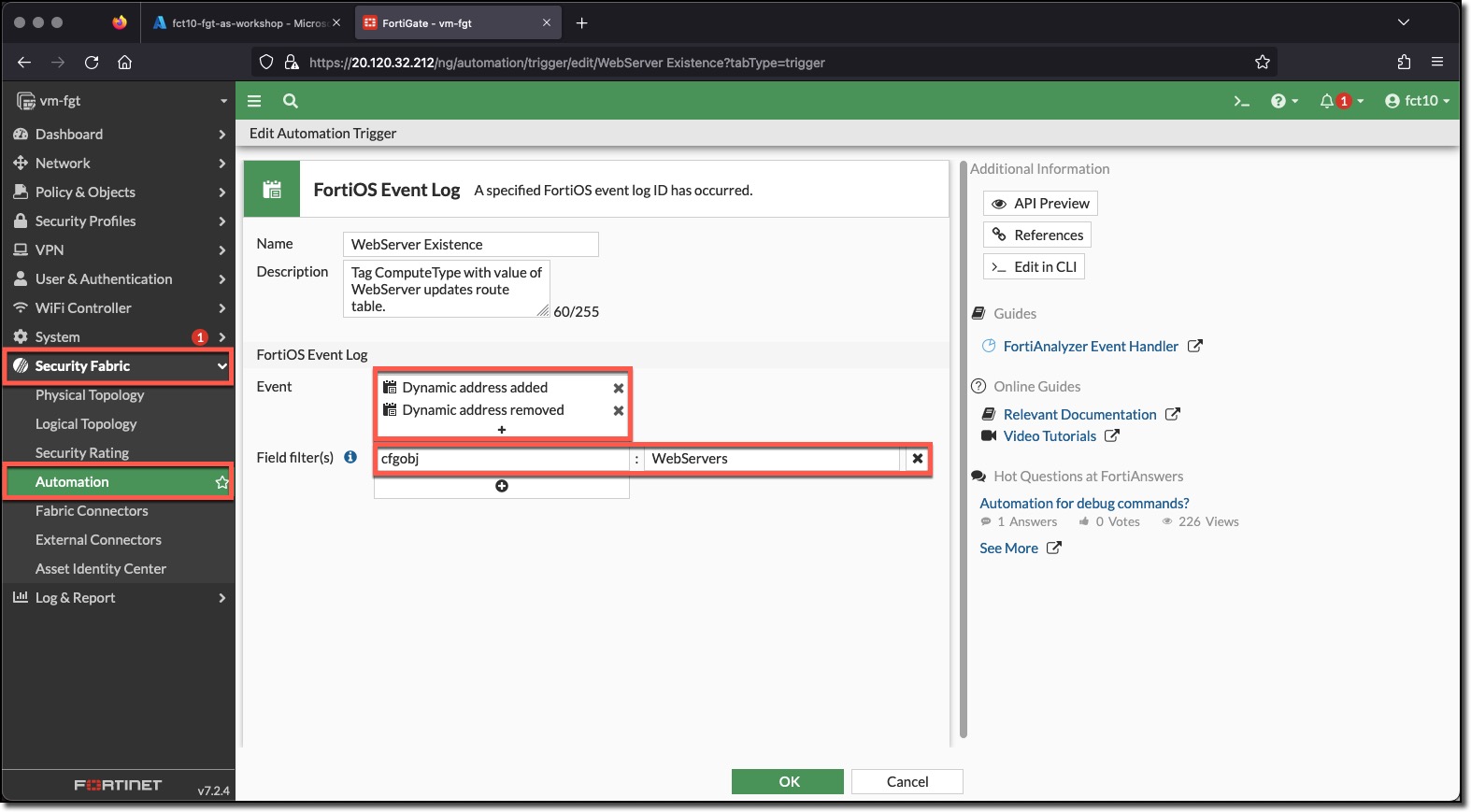1471x812 pixels.
Task: Open Physical Topology page
Action: (90, 395)
